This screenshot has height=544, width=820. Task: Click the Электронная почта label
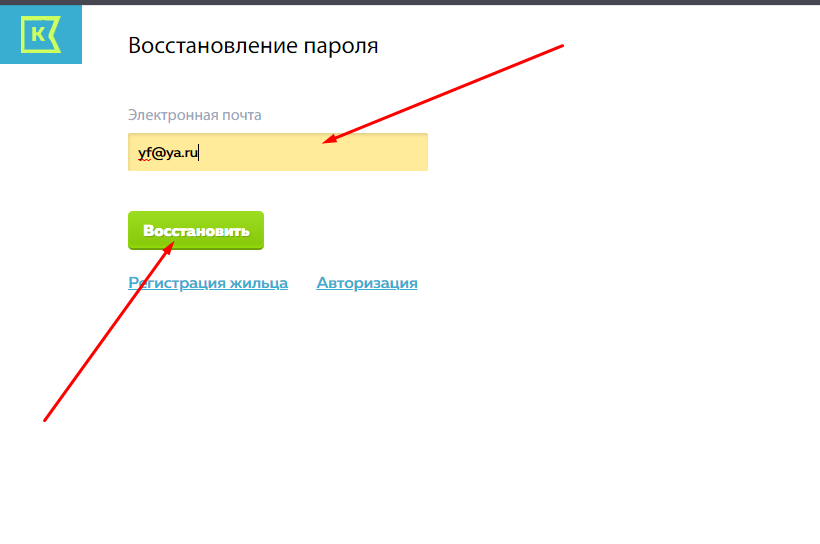[195, 115]
